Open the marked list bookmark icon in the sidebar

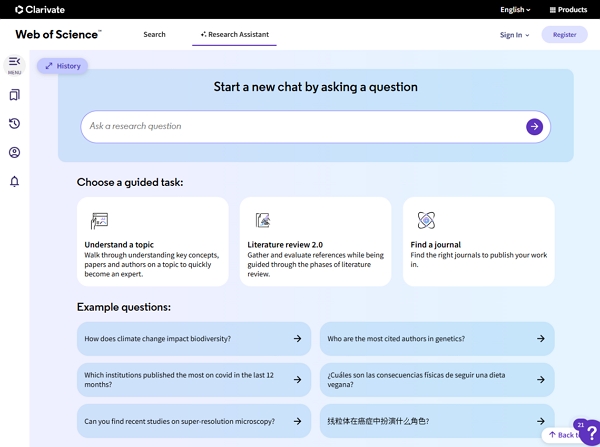coord(15,95)
